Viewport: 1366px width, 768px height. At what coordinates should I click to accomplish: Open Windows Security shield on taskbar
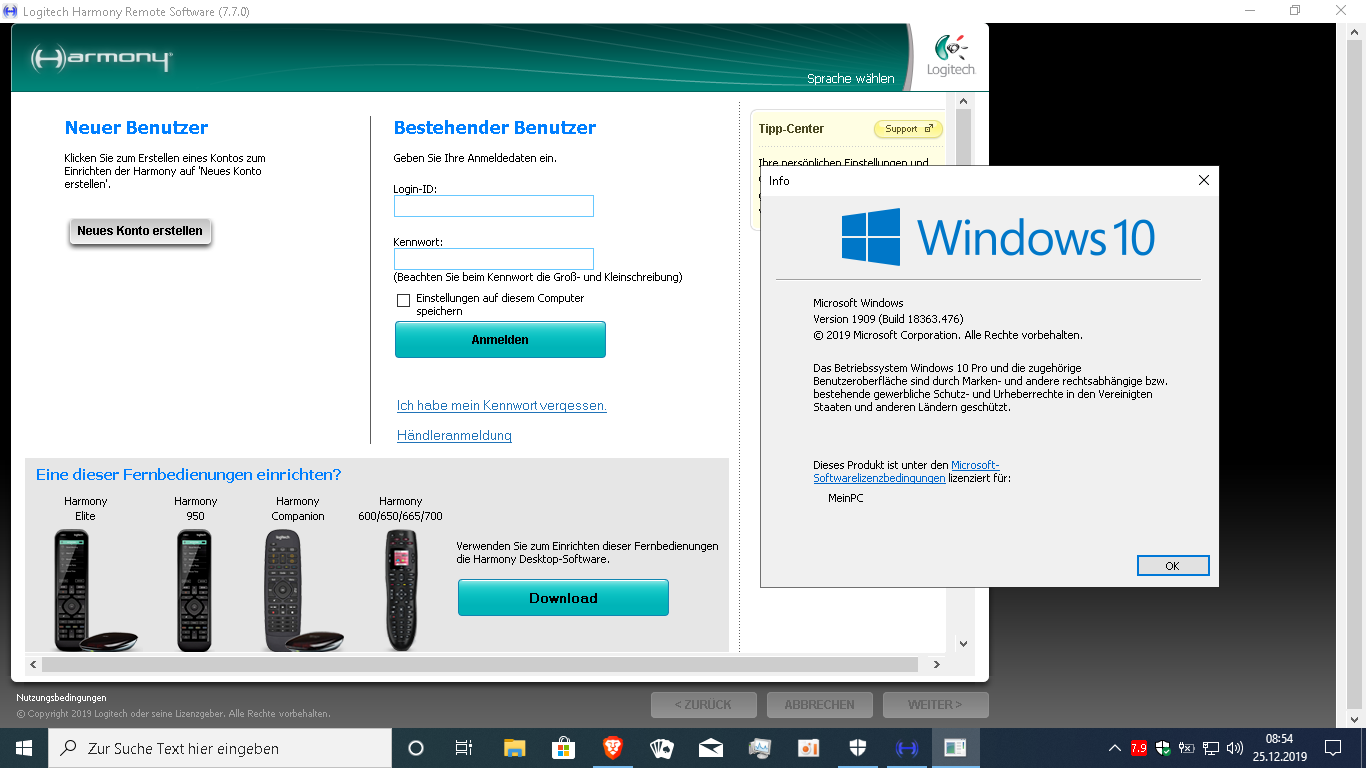click(x=857, y=748)
